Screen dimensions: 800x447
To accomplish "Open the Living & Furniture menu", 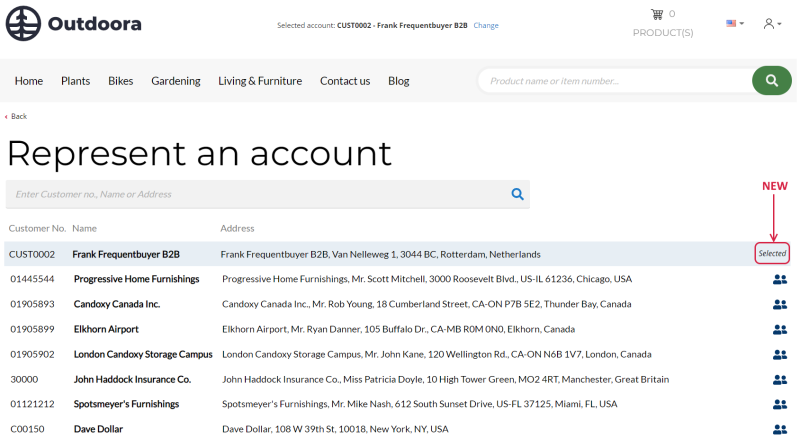I will tap(260, 81).
